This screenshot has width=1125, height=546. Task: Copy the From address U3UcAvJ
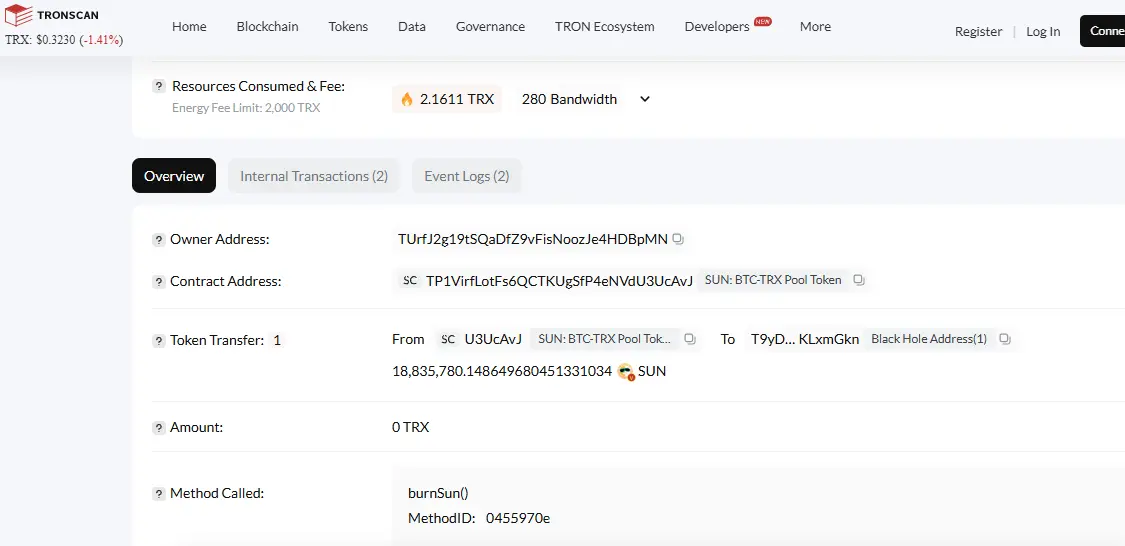(x=689, y=339)
